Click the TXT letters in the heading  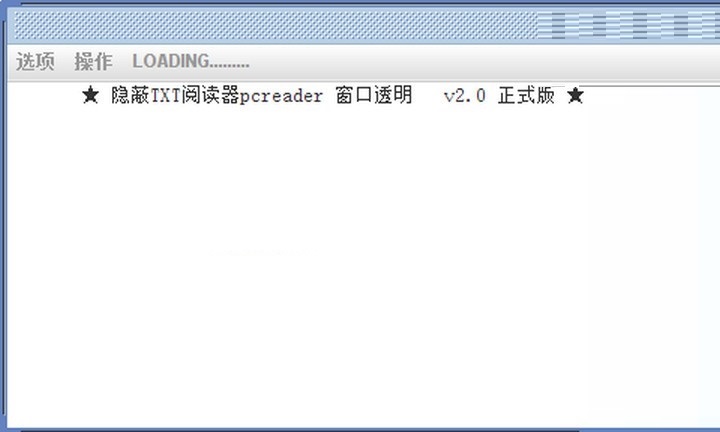pos(165,95)
